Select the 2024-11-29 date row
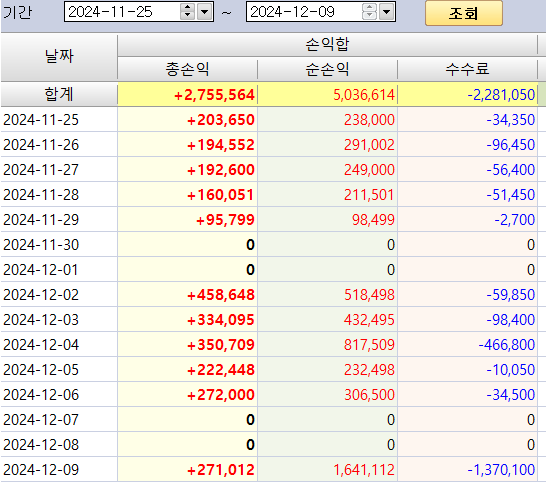This screenshot has height=488, width=546. [x=59, y=220]
